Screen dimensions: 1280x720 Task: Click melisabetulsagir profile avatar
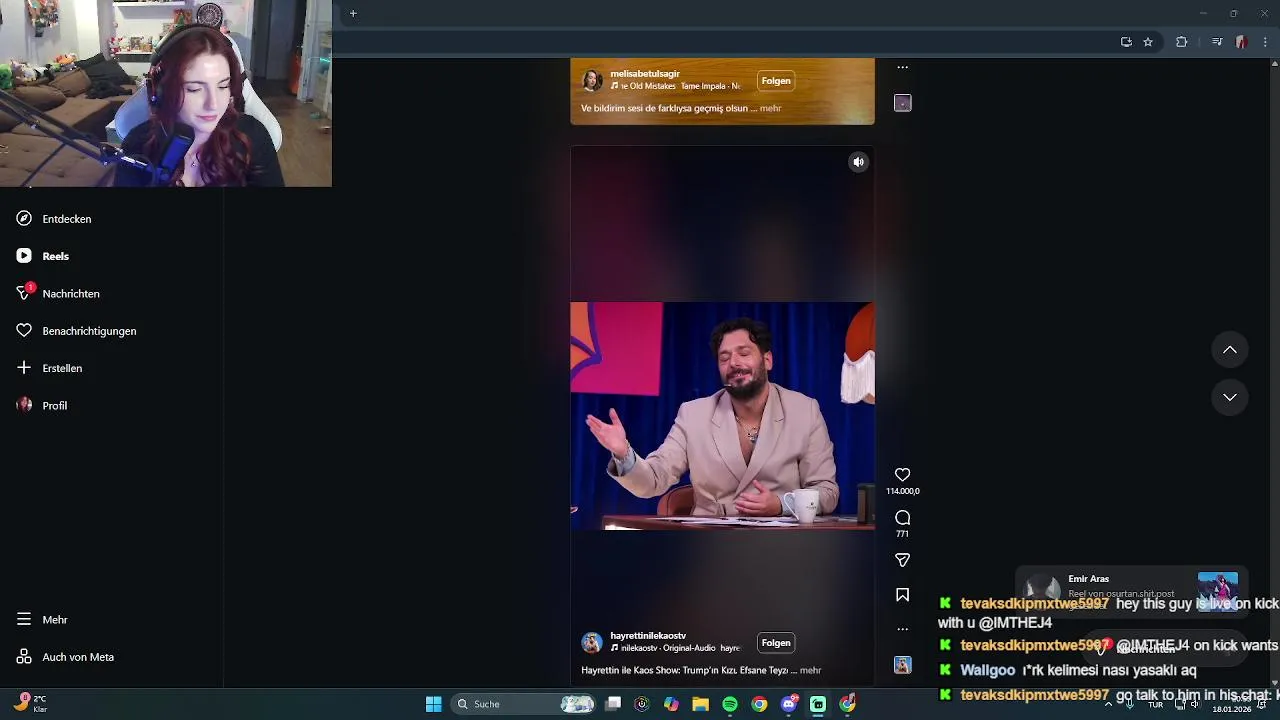(x=592, y=81)
